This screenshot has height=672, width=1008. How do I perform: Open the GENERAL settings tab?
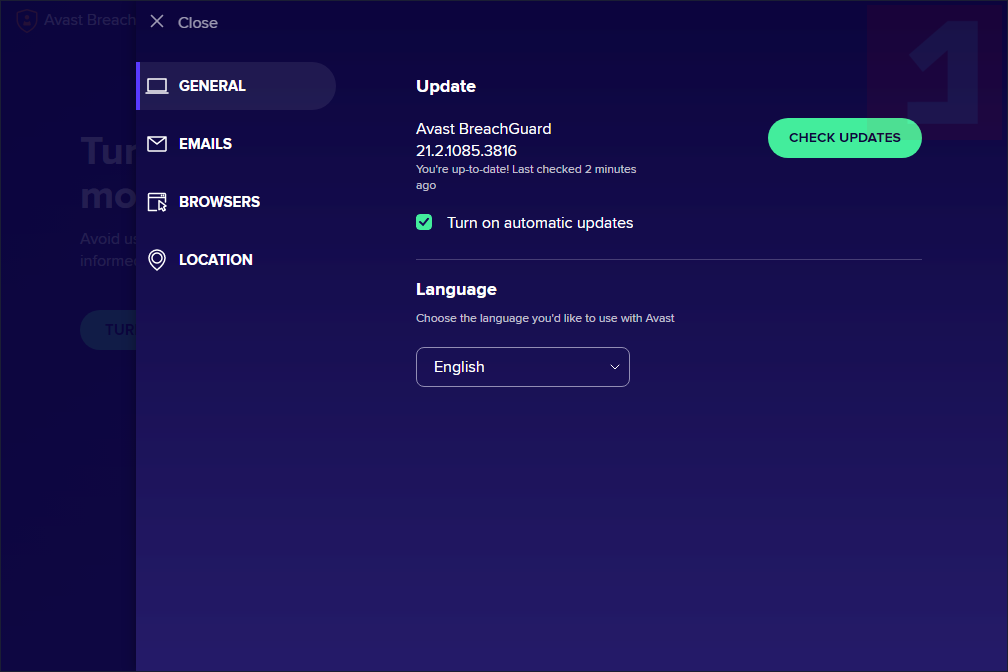(x=236, y=86)
